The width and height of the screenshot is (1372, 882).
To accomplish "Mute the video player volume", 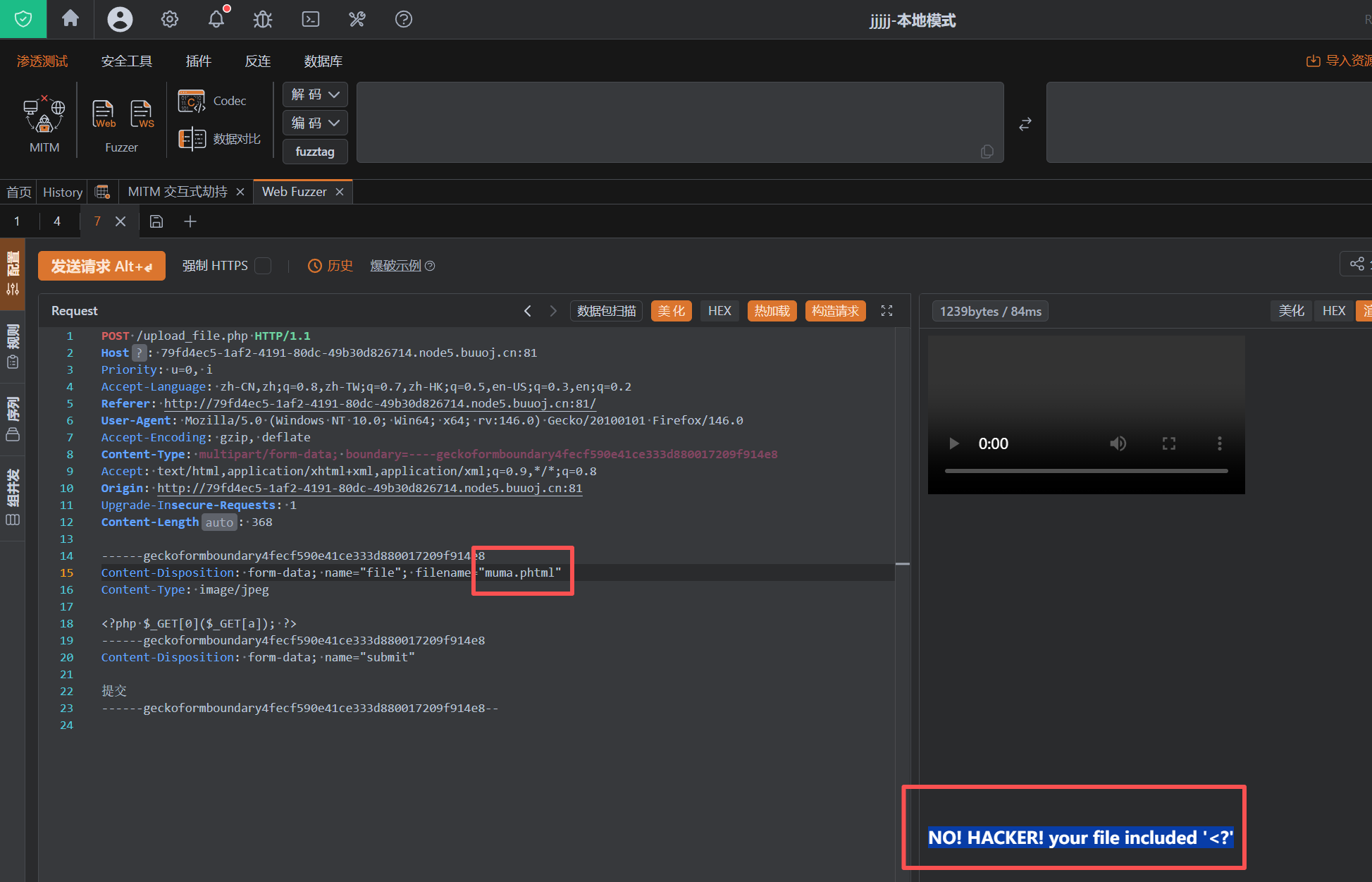I will tap(1118, 443).
